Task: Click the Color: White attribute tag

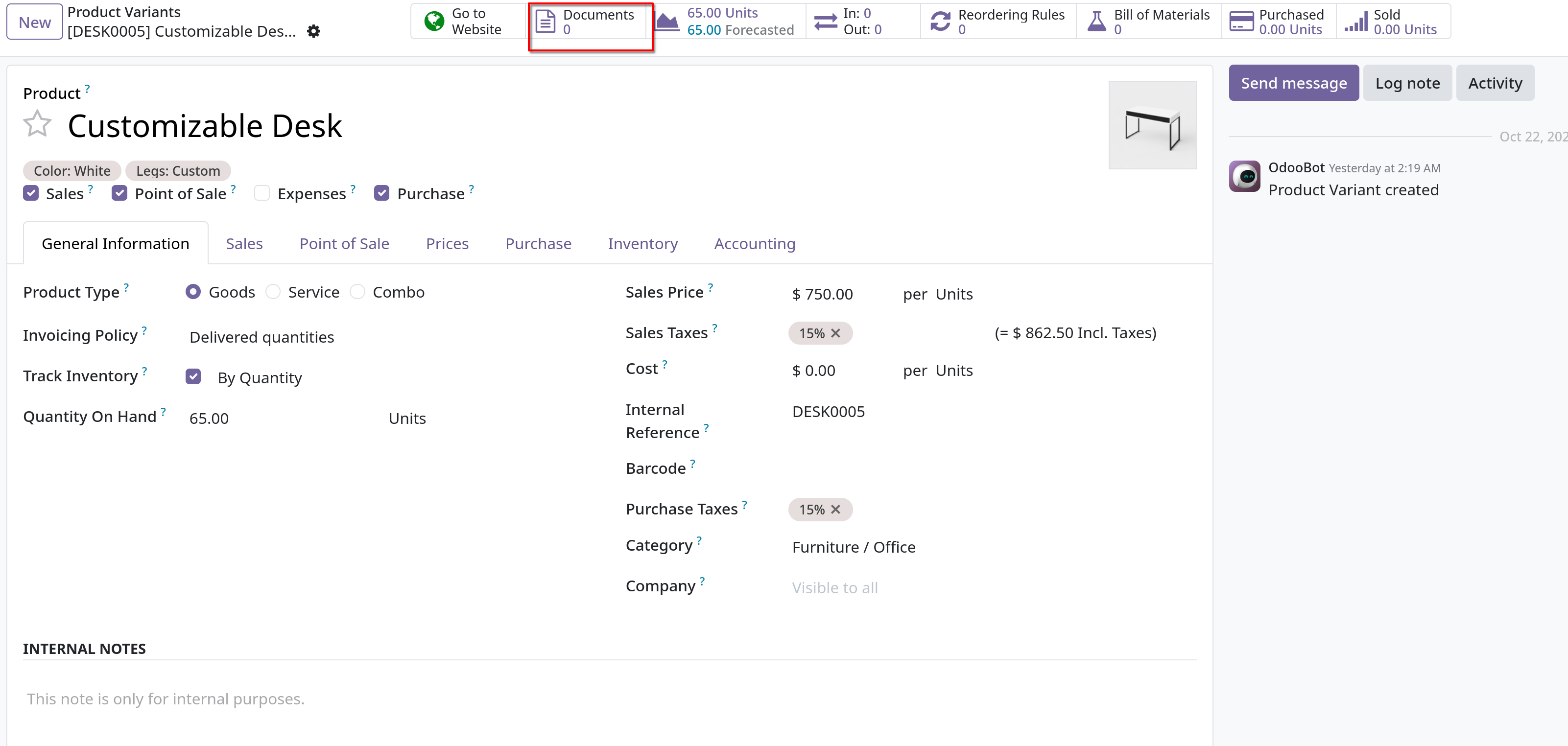Action: tap(72, 171)
